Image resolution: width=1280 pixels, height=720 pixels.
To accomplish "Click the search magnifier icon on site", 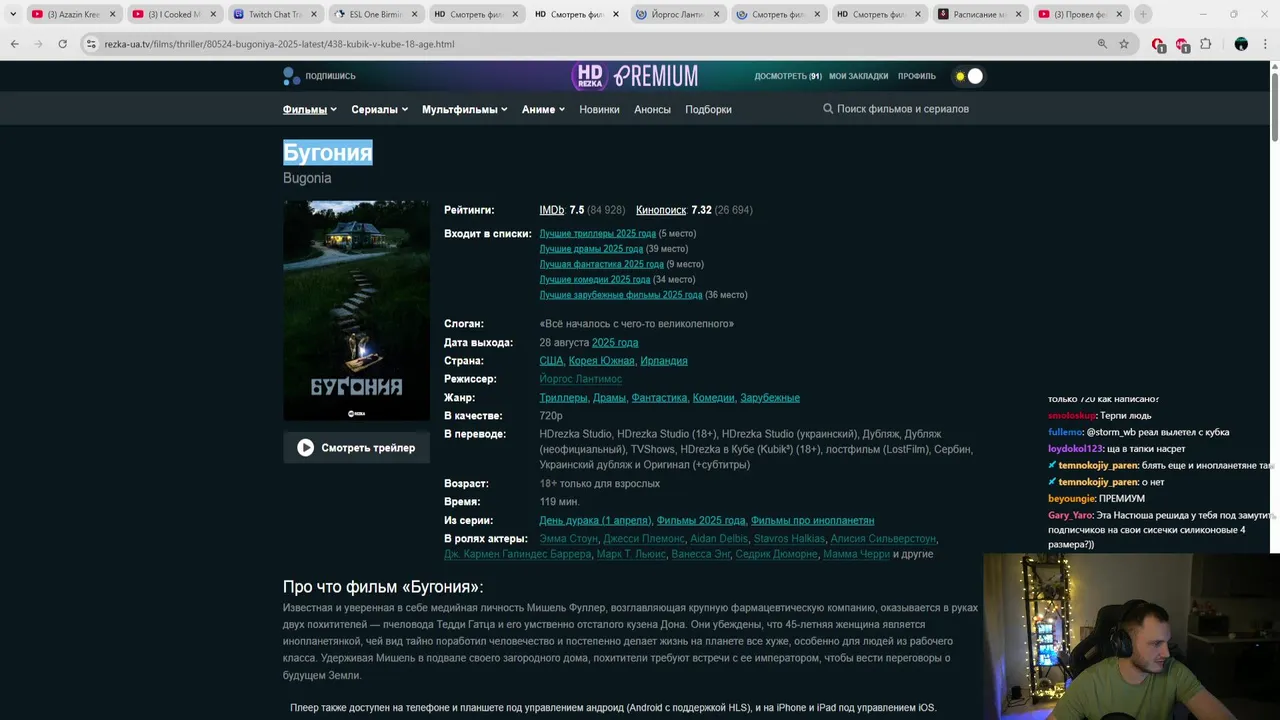I will [828, 109].
